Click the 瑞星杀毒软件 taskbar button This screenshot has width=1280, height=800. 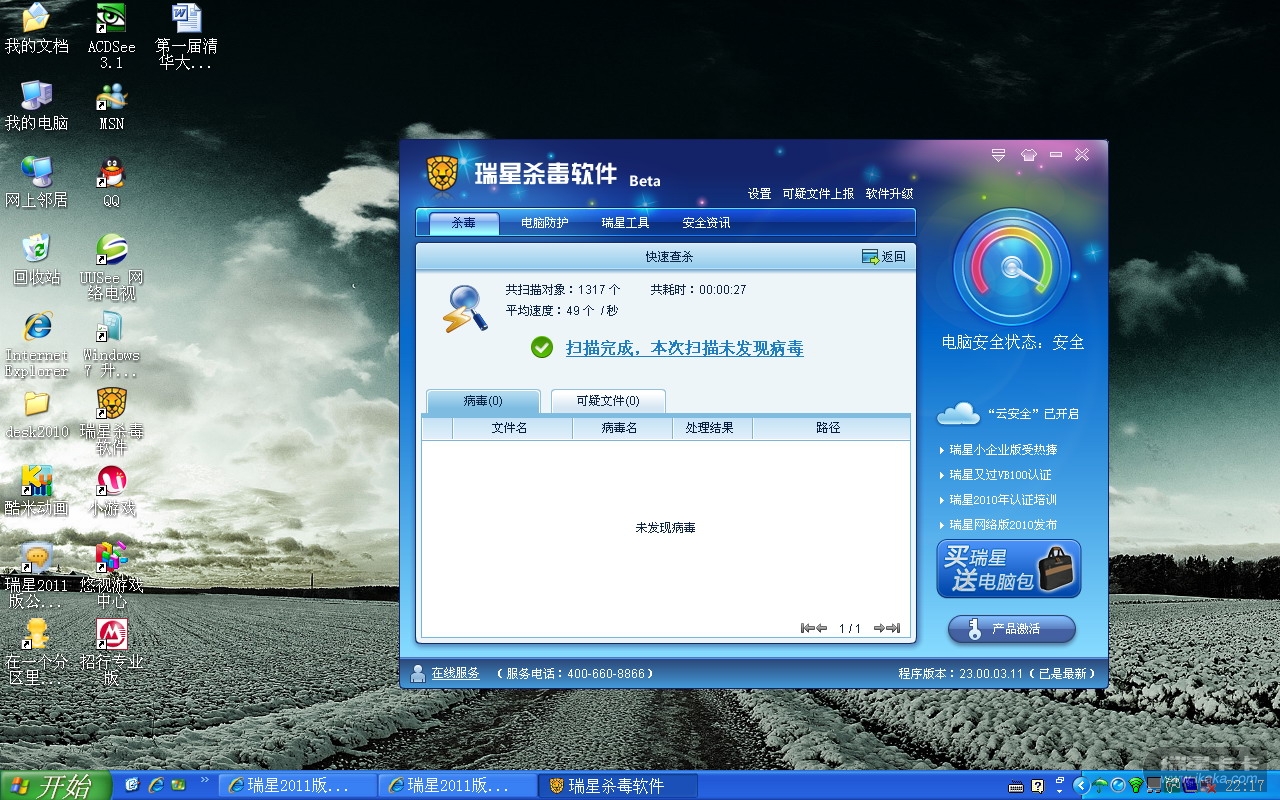617,786
